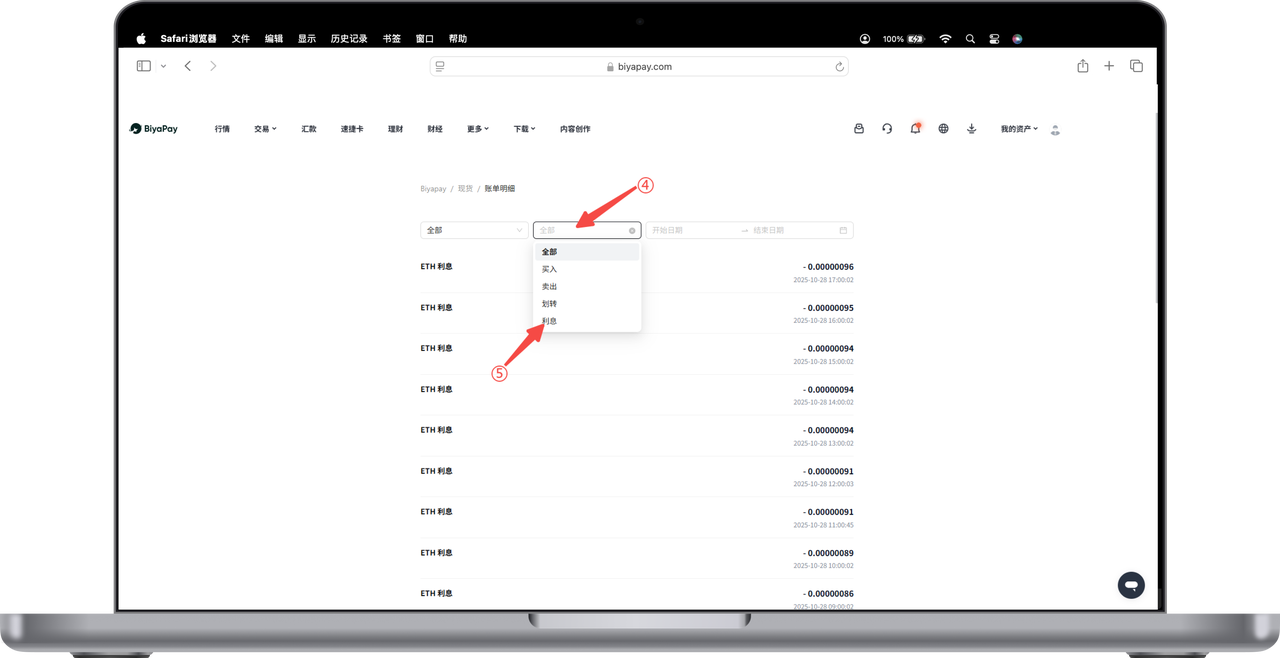Screen dimensions: 1280x658
Task: Click the globe language icon
Action: [x=943, y=129]
